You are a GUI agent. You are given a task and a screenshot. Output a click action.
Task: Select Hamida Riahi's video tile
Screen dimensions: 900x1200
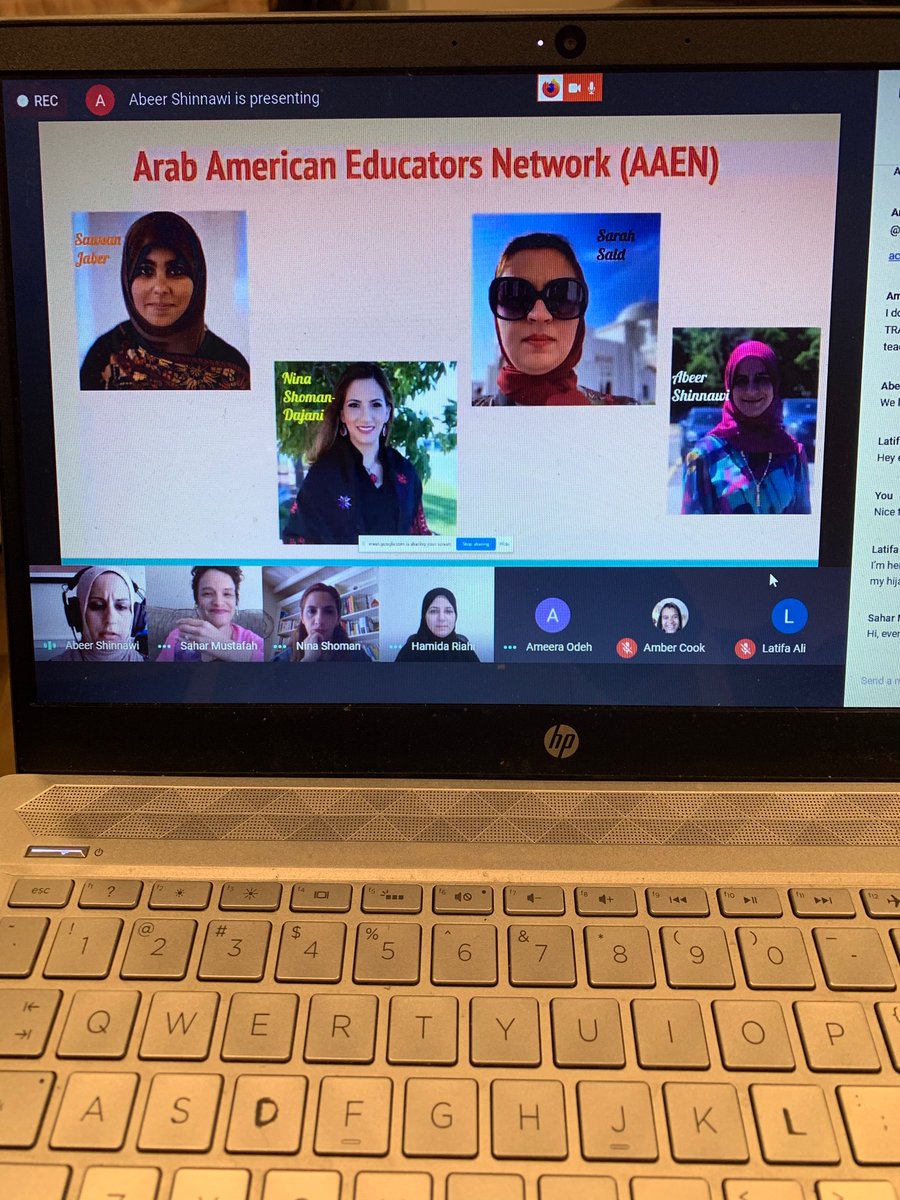click(x=437, y=613)
